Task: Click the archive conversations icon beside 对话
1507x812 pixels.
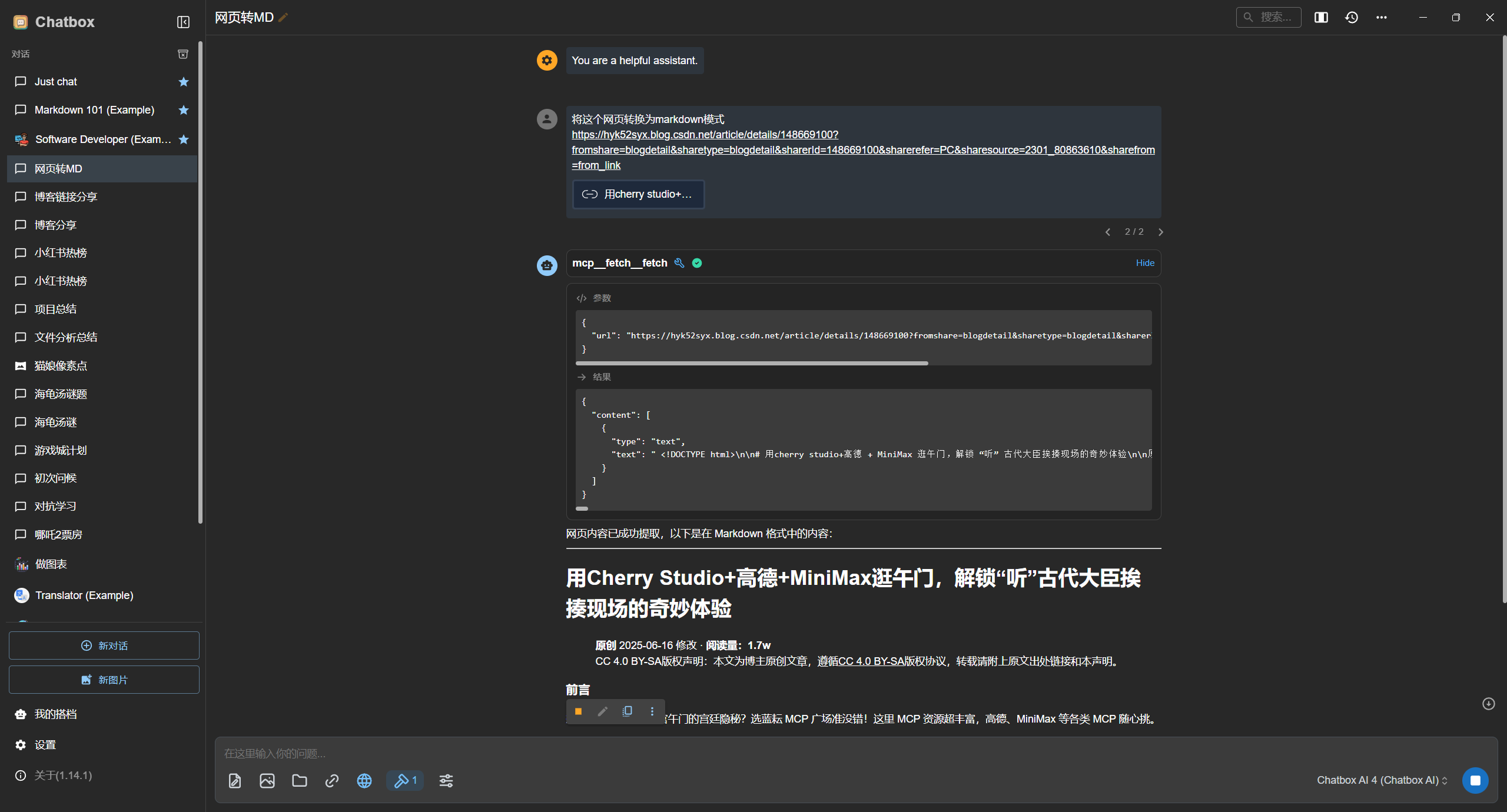Action: (x=183, y=54)
